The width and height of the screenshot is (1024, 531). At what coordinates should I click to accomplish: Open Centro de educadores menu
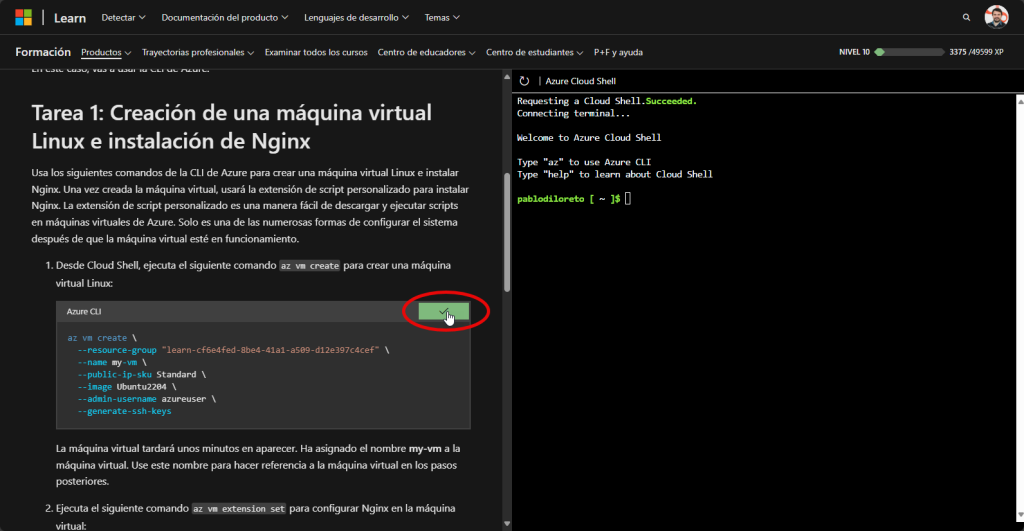427,52
